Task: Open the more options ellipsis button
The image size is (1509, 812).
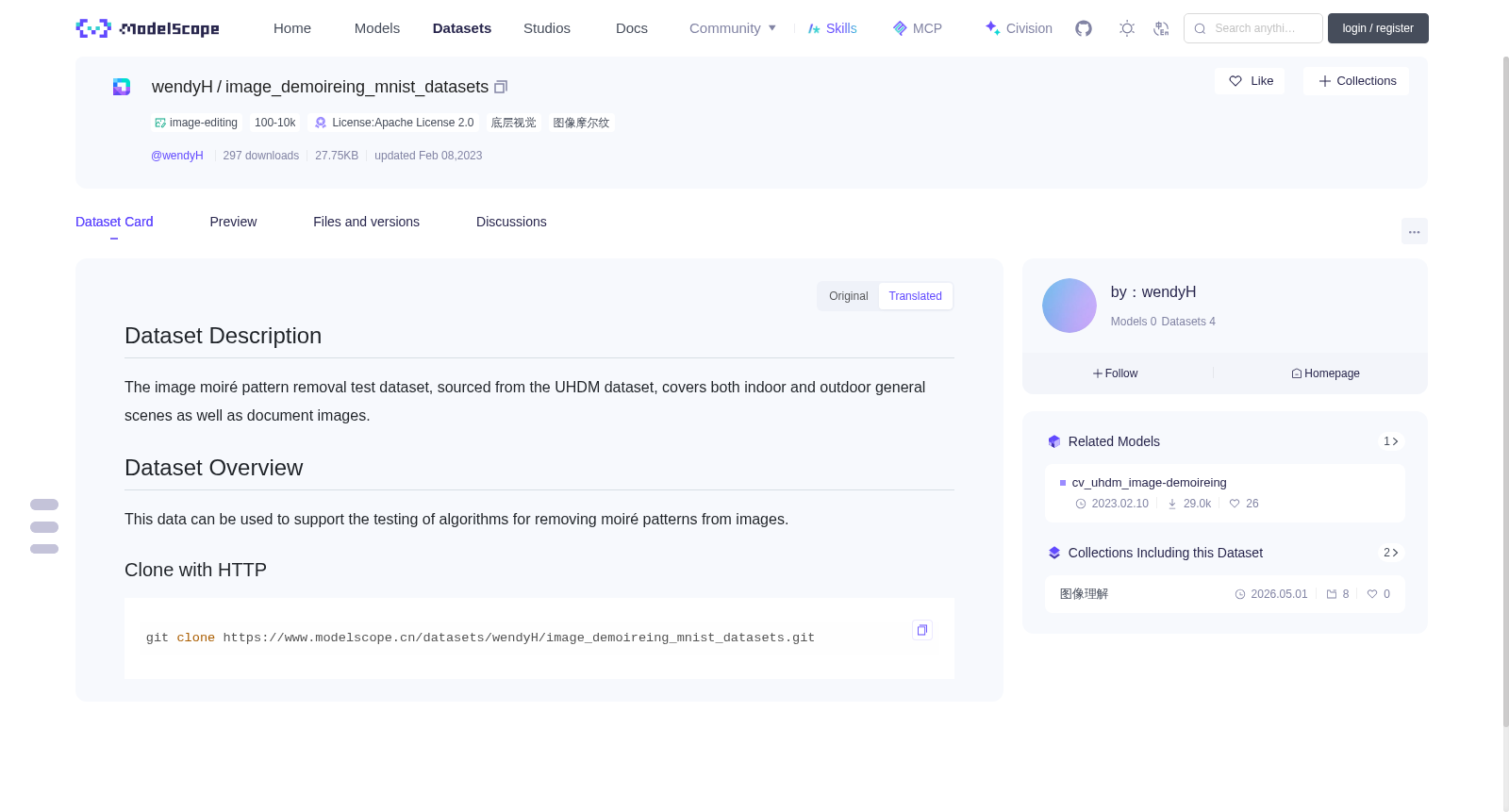Action: 1415,231
